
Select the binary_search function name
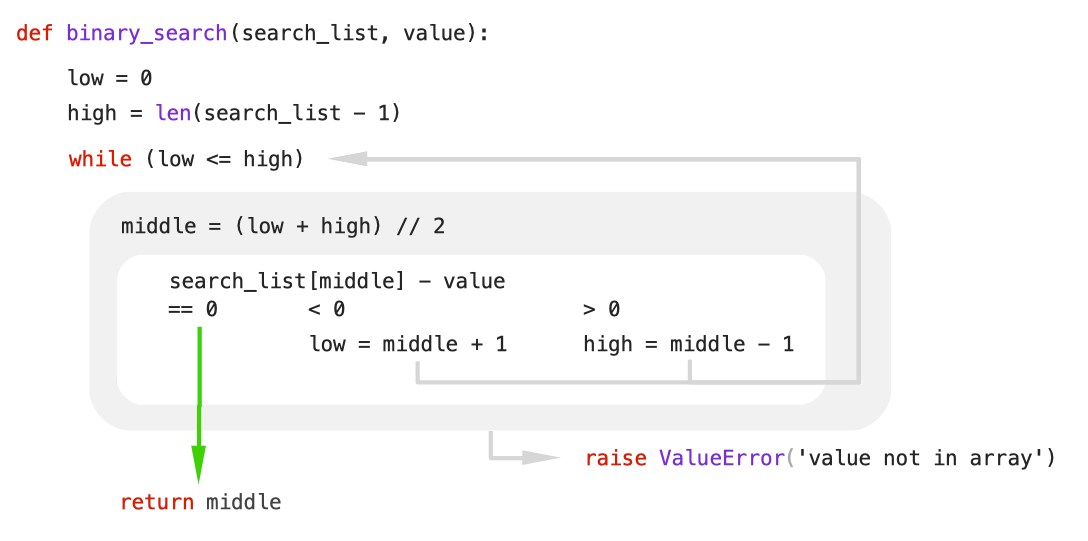pos(146,34)
